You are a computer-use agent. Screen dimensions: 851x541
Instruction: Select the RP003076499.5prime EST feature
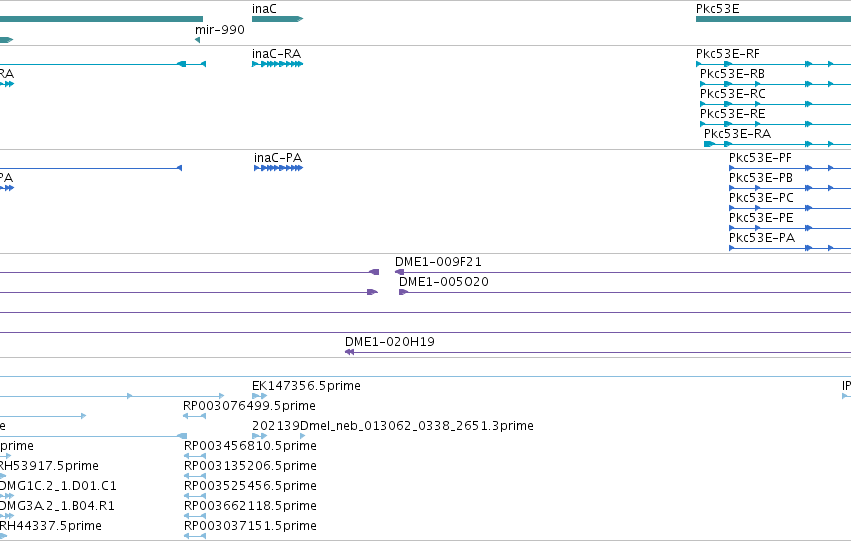(194, 416)
